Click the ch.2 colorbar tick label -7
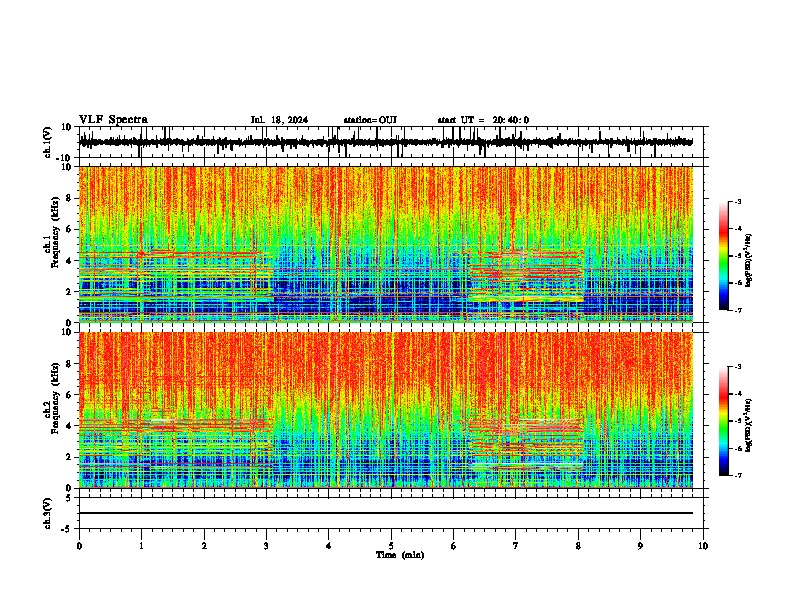This screenshot has width=792, height=612. [737, 476]
